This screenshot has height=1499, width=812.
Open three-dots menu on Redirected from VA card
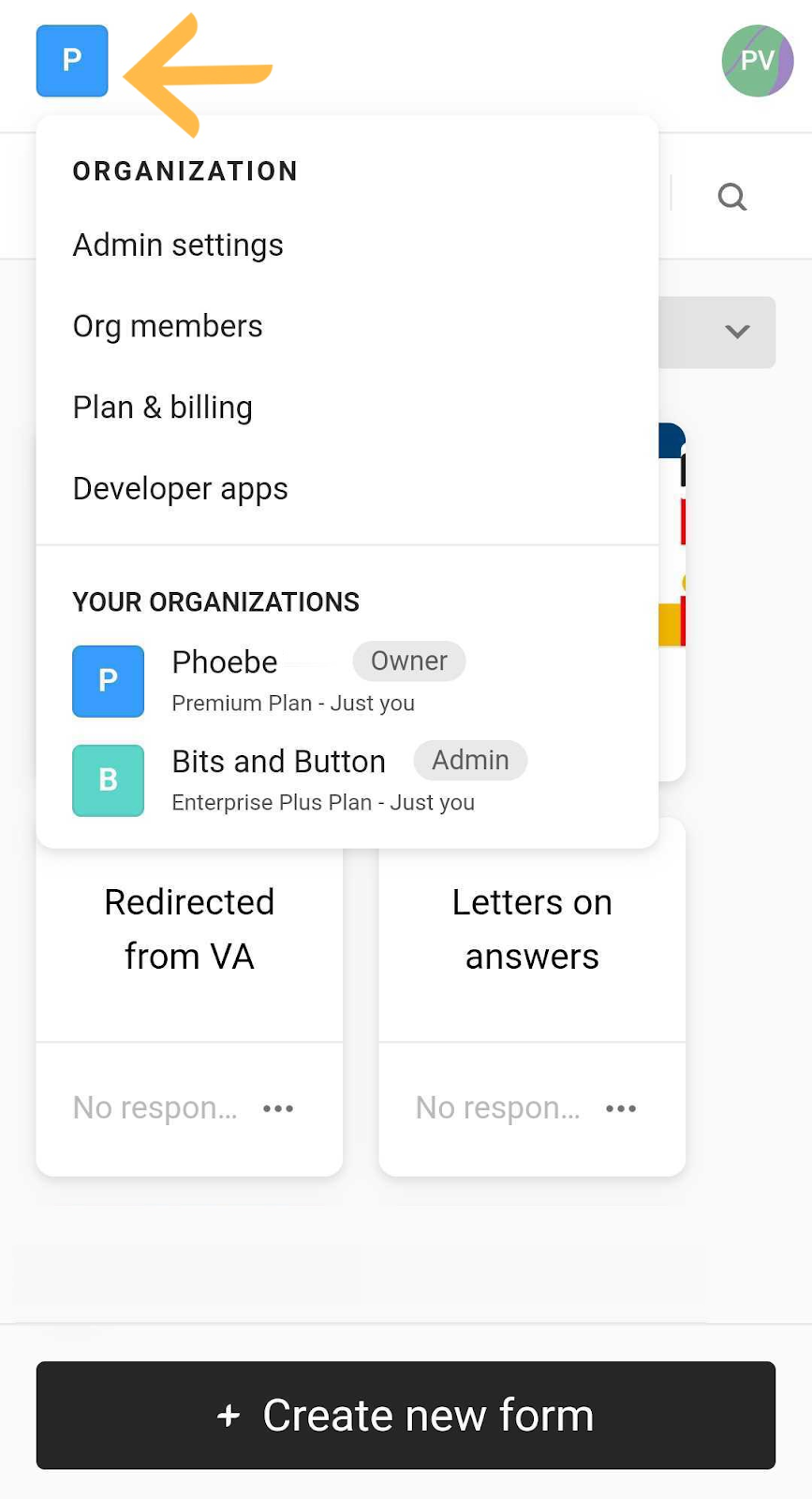[x=278, y=1108]
